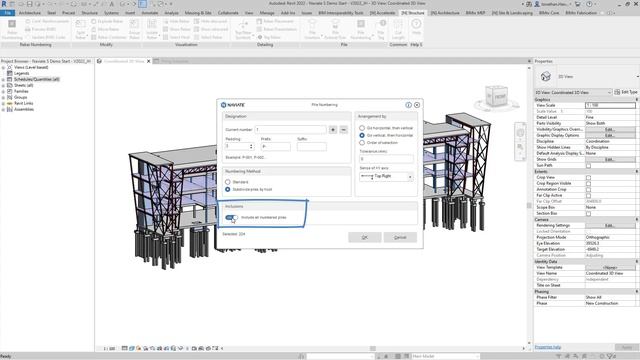Click Cancel in Pile Numbering dialog

point(400,238)
